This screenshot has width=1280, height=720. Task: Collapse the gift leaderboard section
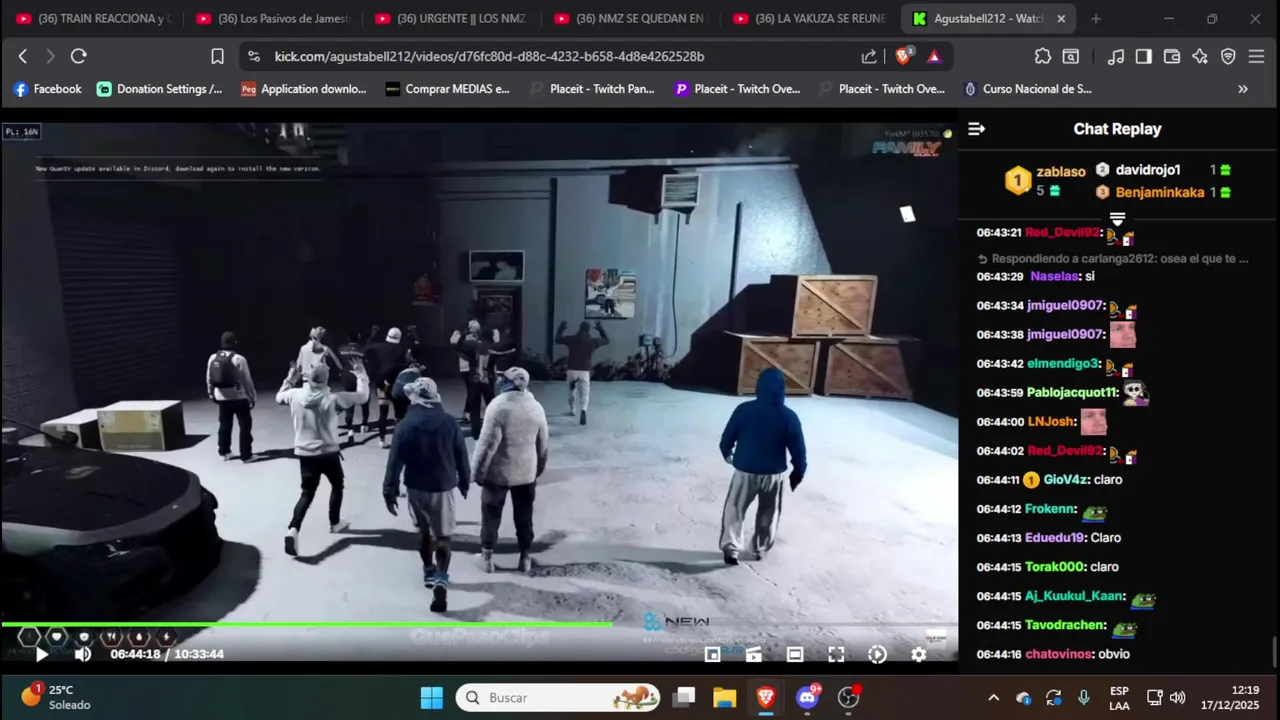[x=1118, y=218]
